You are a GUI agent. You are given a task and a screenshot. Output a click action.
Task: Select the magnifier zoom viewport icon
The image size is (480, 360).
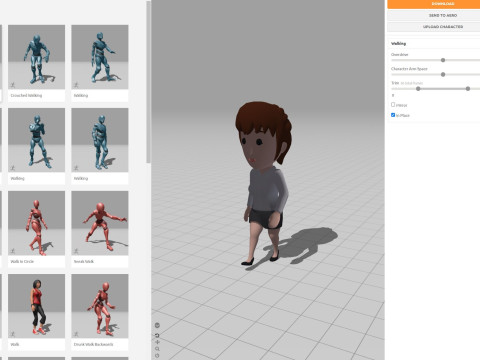(x=157, y=349)
